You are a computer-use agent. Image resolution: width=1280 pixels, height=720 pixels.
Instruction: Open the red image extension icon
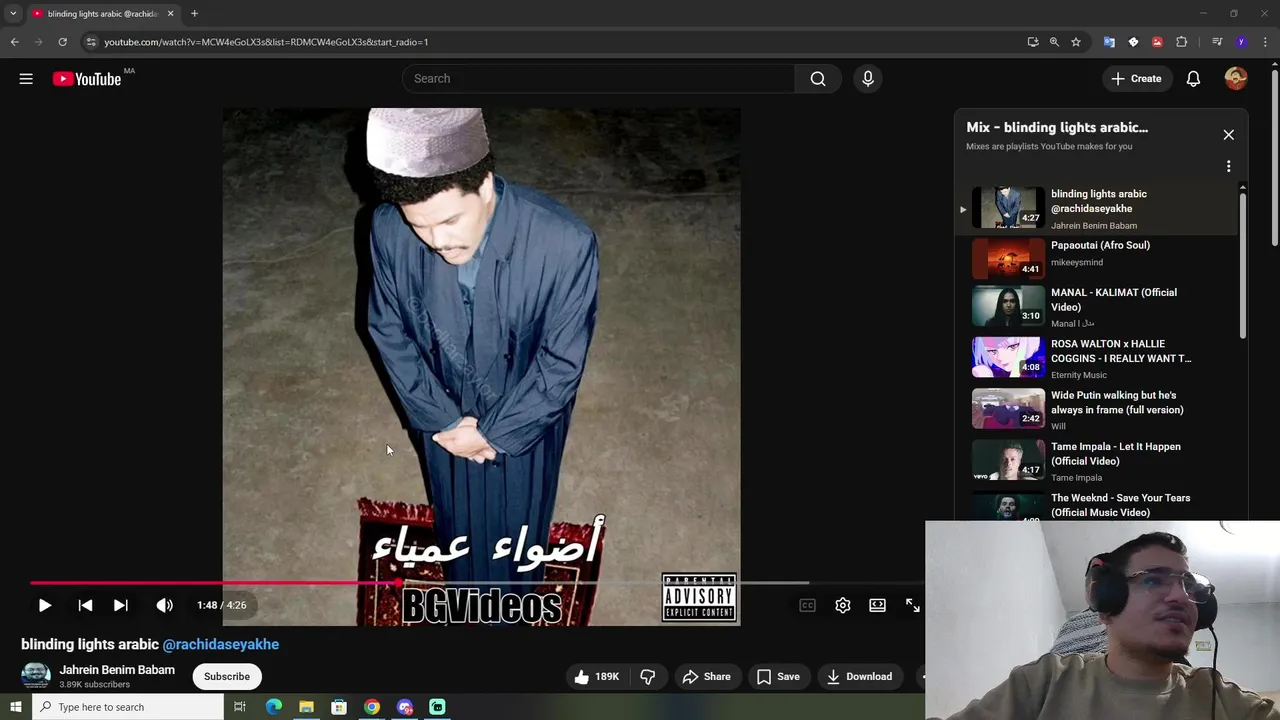click(1157, 42)
